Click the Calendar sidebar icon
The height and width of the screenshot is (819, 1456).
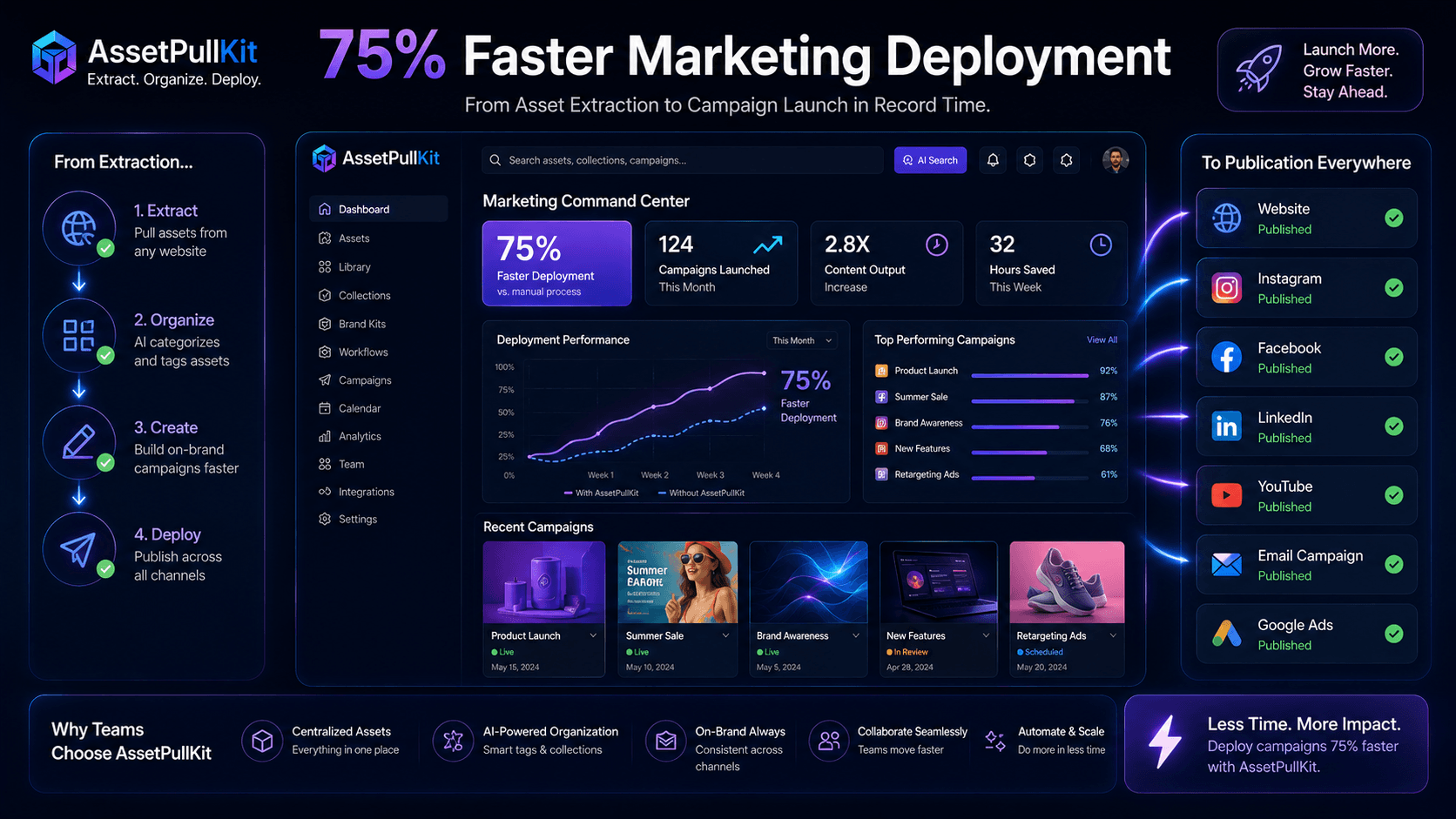325,408
